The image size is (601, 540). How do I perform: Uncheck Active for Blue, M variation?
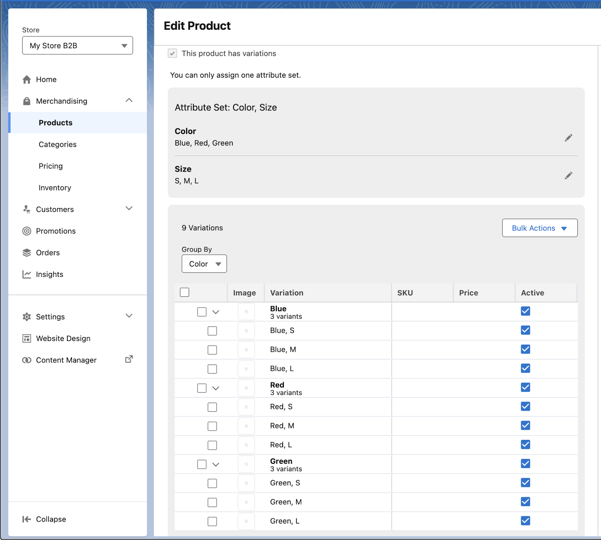tap(525, 350)
